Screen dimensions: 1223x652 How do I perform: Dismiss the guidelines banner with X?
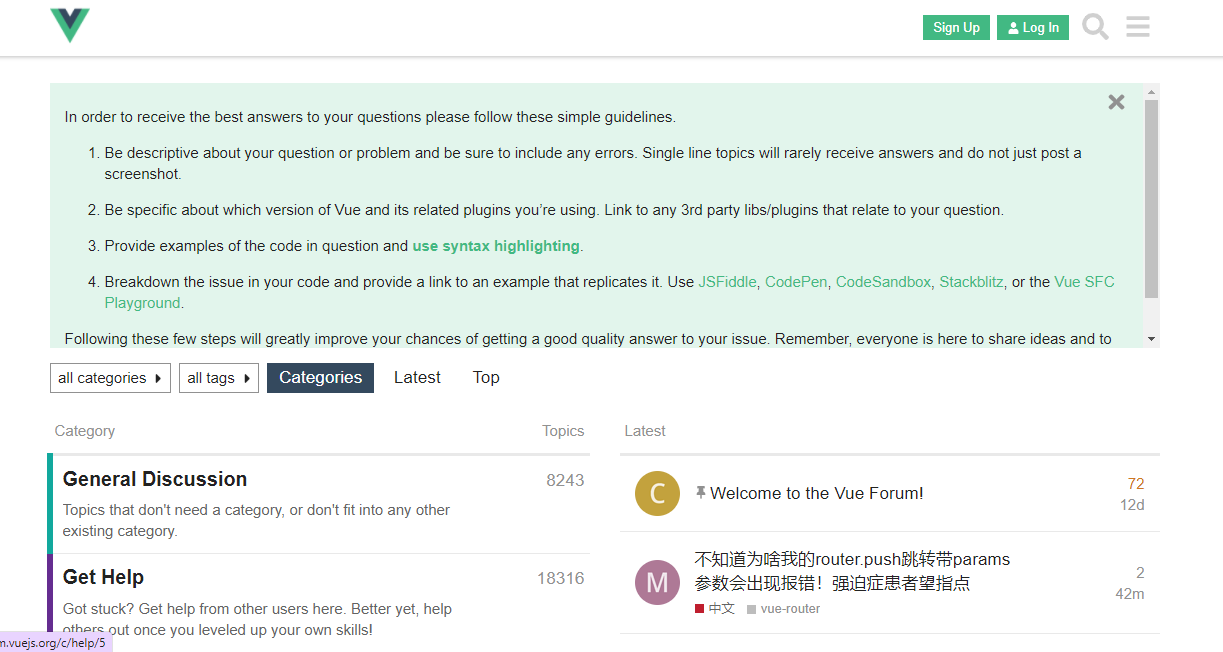[x=1116, y=102]
